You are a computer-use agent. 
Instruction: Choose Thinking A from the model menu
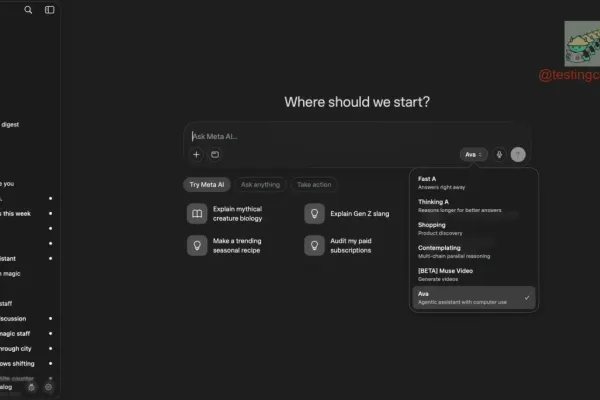tap(474, 206)
